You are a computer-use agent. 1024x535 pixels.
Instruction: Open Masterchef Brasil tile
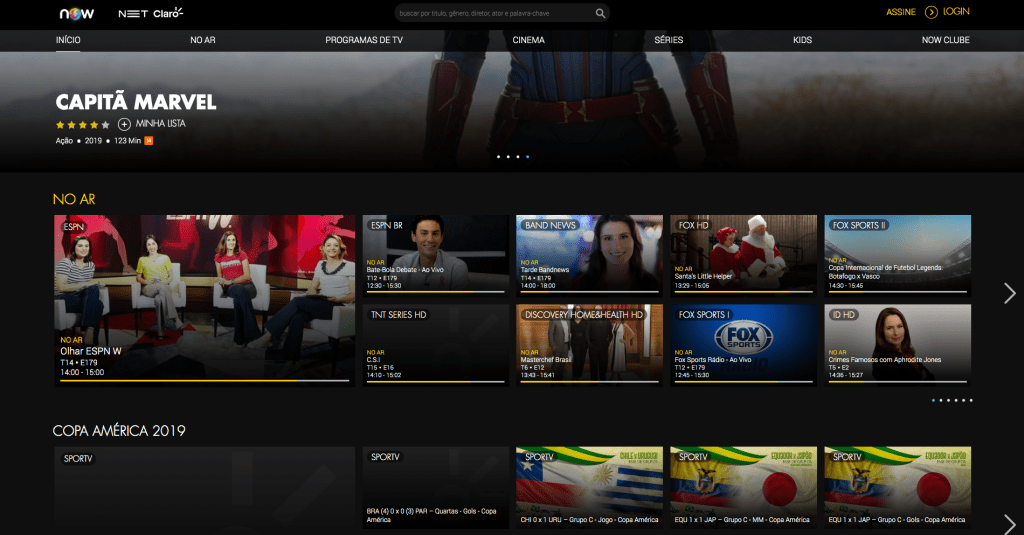[589, 346]
